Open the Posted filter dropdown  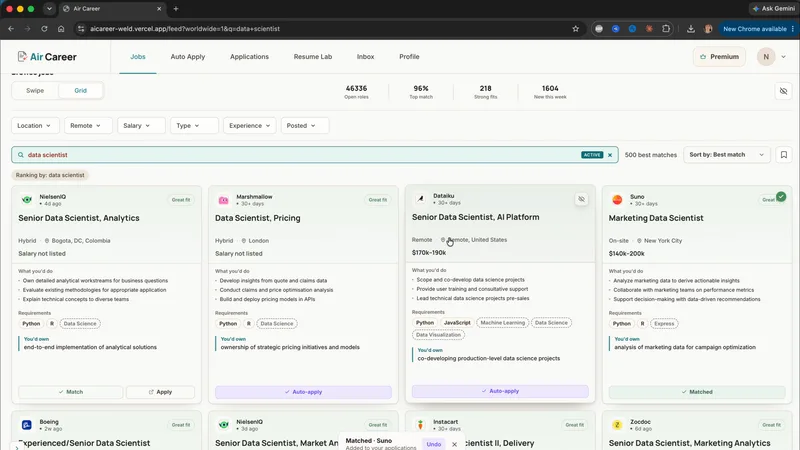click(305, 126)
